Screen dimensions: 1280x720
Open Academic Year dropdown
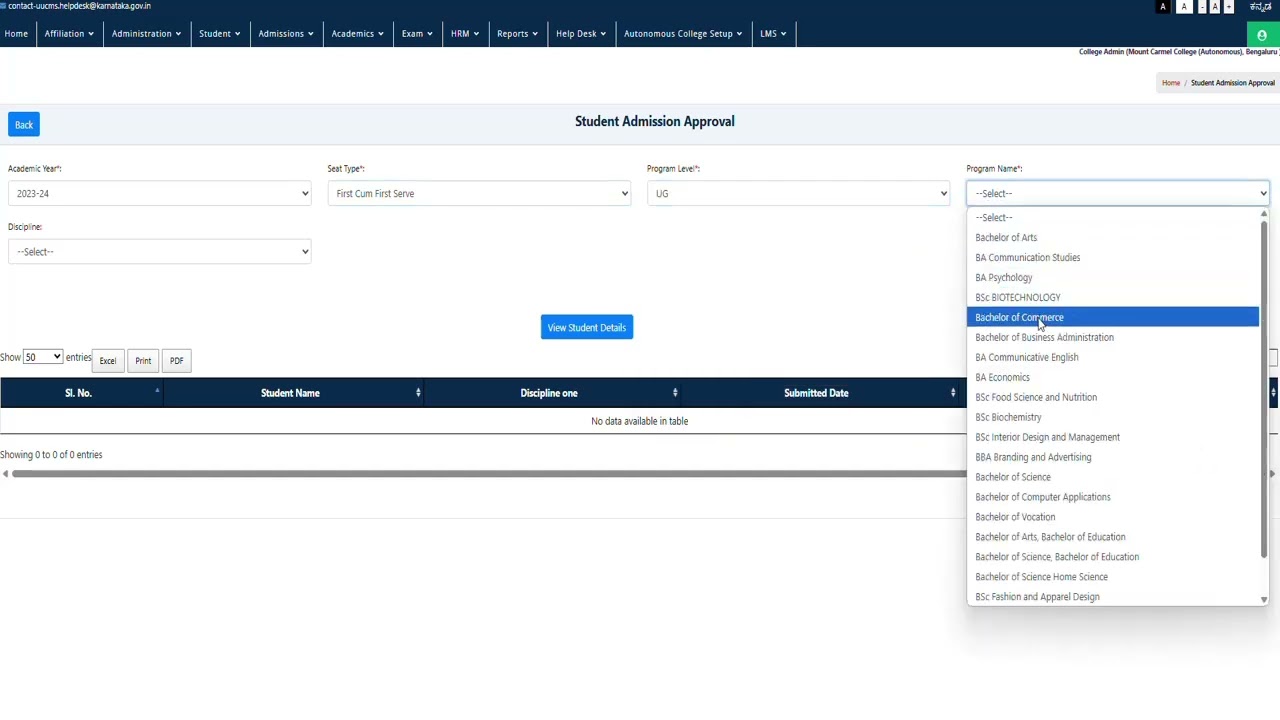point(160,194)
